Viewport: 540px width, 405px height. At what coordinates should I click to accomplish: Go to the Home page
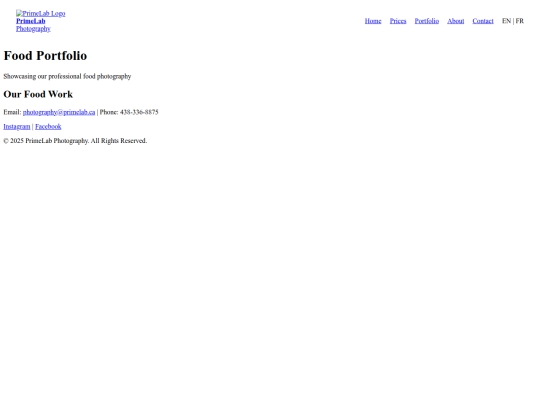coord(373,21)
